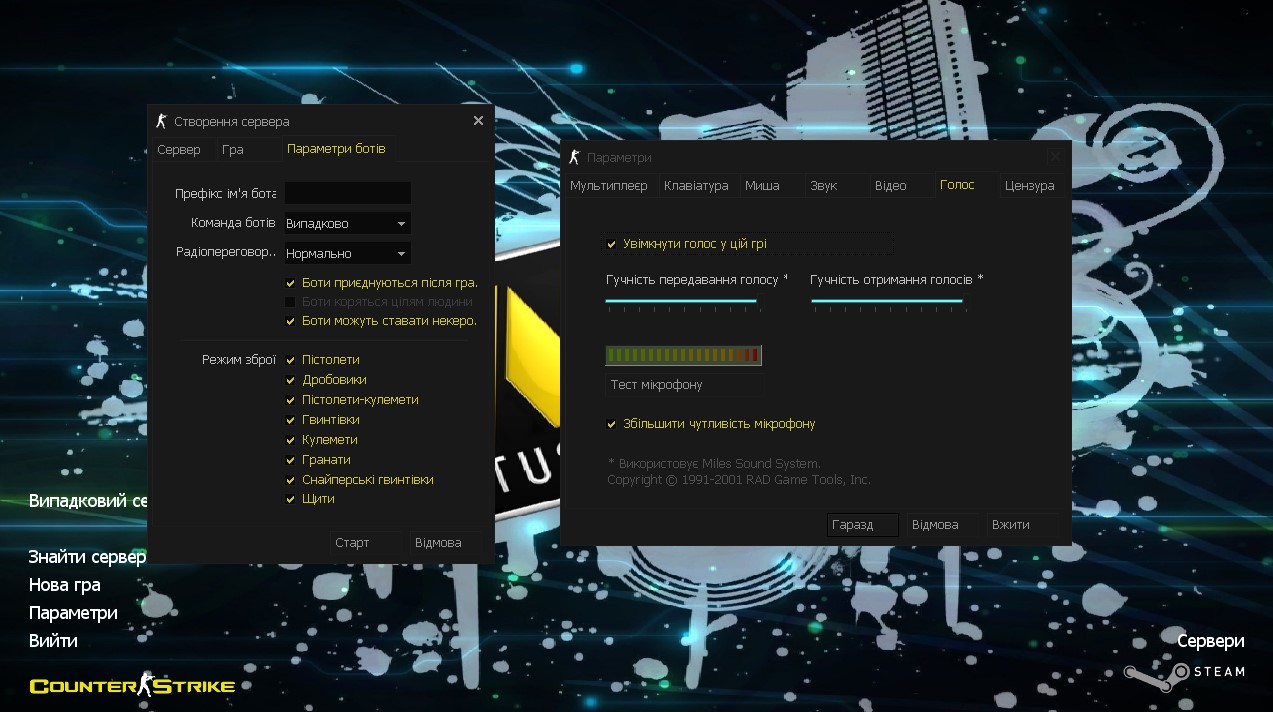The image size is (1273, 712).
Task: Open Знайти сервер from main menu
Action: click(87, 557)
